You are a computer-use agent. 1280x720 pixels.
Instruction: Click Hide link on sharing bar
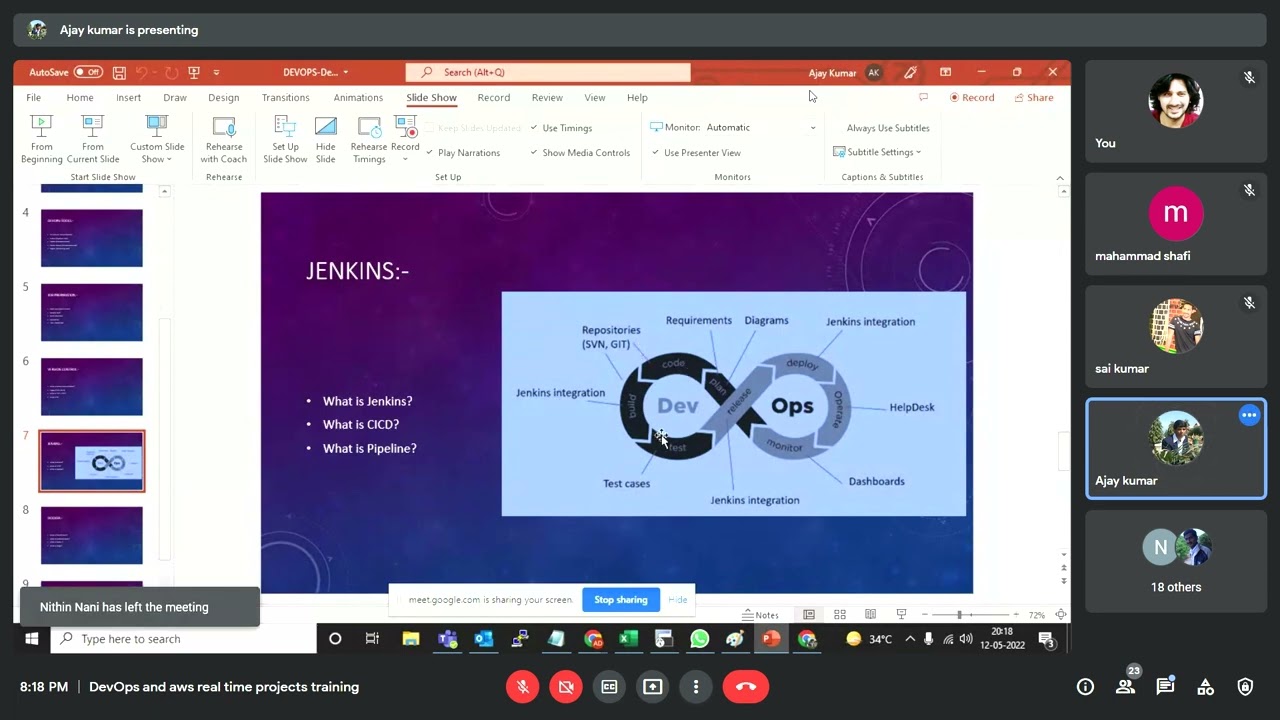point(677,600)
